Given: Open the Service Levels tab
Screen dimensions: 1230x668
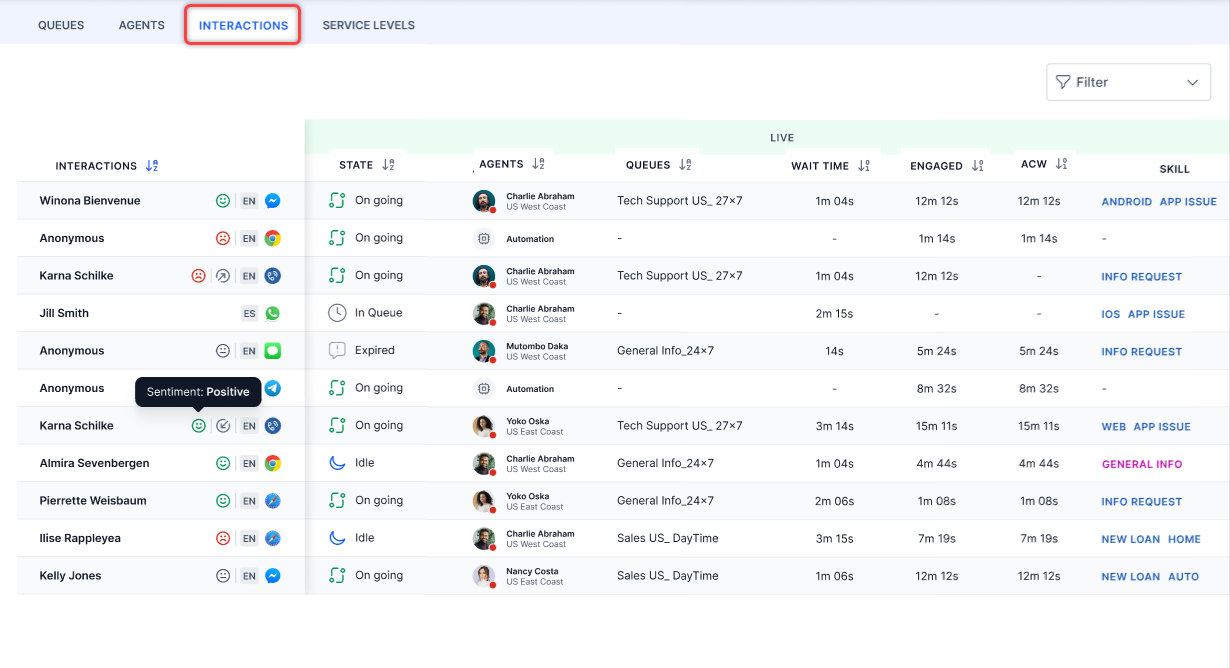Looking at the screenshot, I should [368, 25].
